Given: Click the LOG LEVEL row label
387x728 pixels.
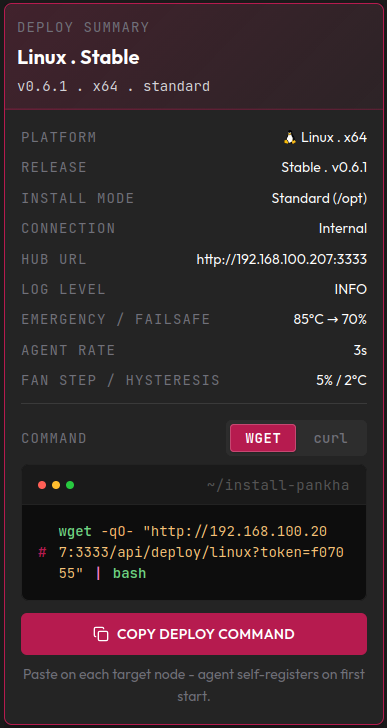Looking at the screenshot, I should click(x=64, y=289).
